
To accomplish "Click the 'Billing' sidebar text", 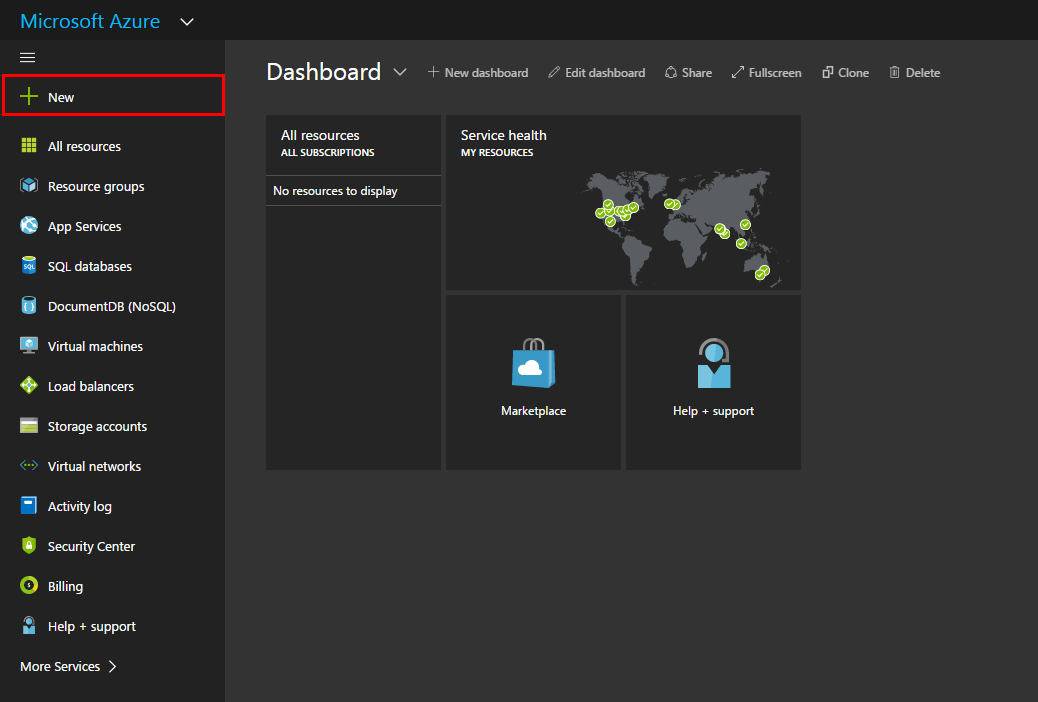I will click(65, 587).
